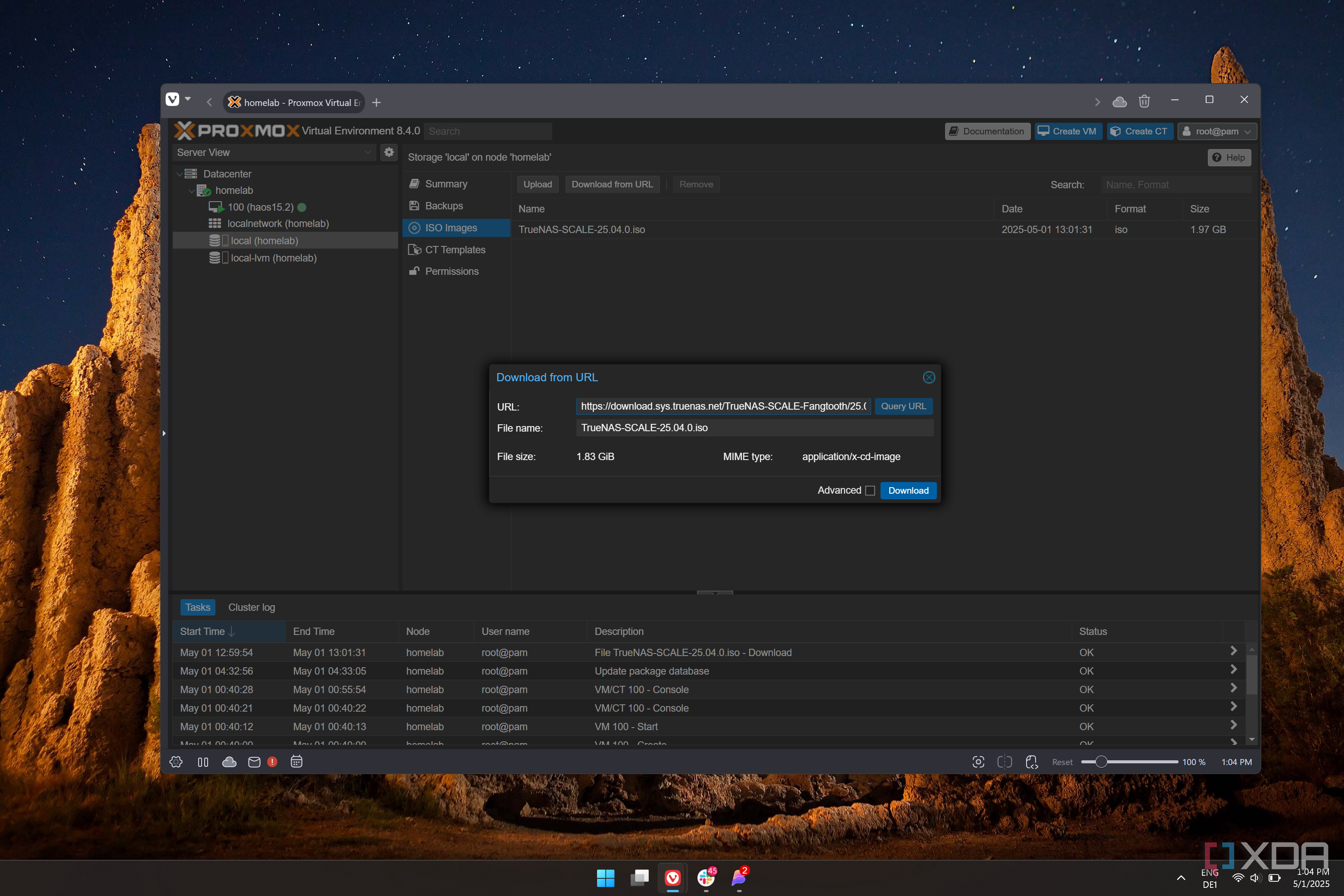Open a new browser tab with plus icon
Viewport: 1344px width, 896px height.
tap(376, 103)
